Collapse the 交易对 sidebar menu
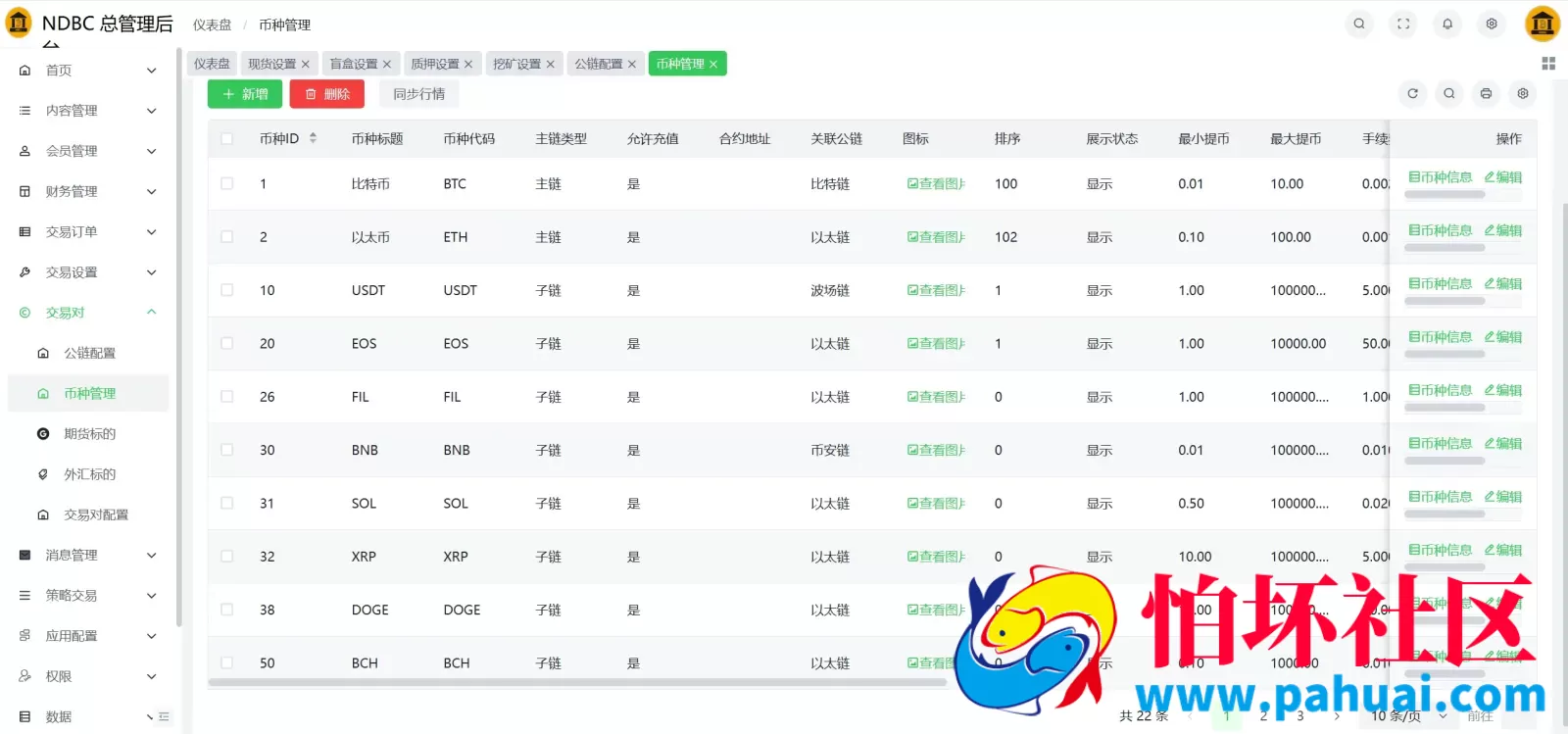Viewport: 1568px width, 734px height. click(88, 313)
